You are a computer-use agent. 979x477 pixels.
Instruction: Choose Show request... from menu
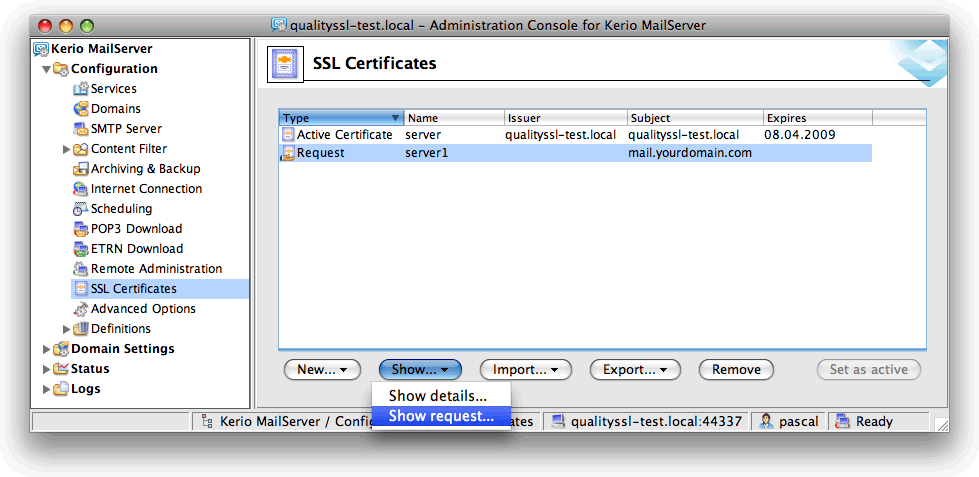click(x=441, y=416)
